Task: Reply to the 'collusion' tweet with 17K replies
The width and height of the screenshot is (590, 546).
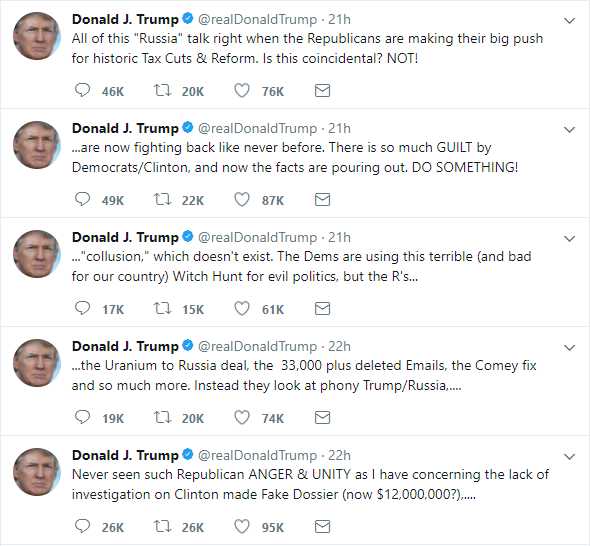Action: tap(82, 309)
